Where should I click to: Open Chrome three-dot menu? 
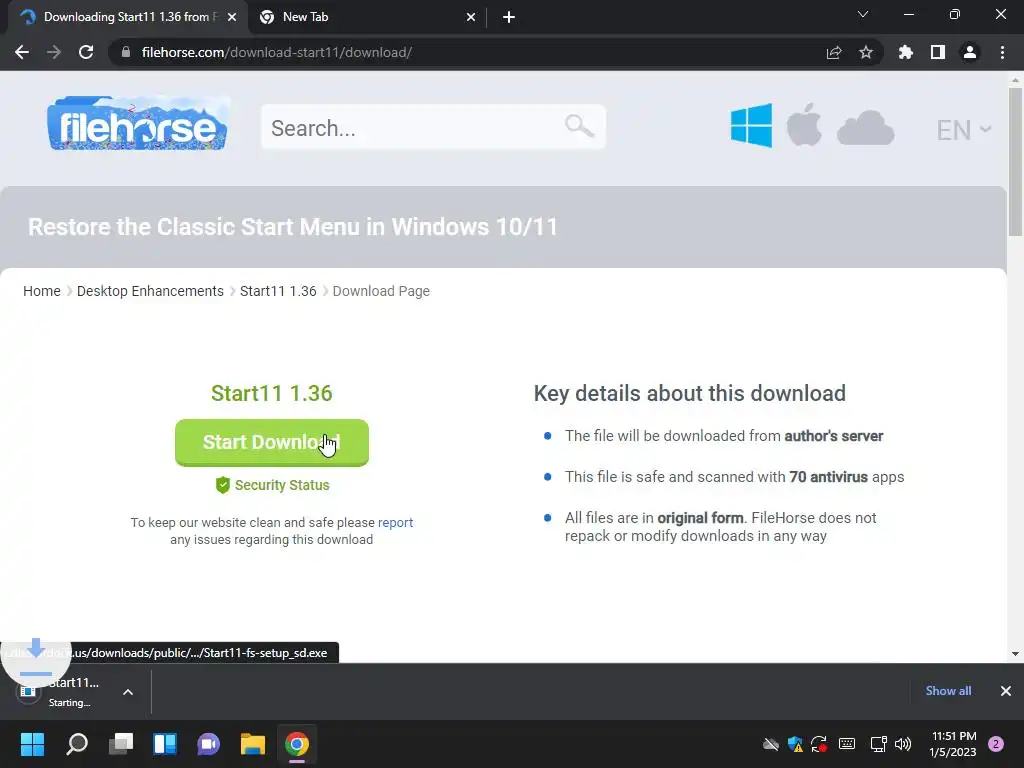[x=1002, y=52]
